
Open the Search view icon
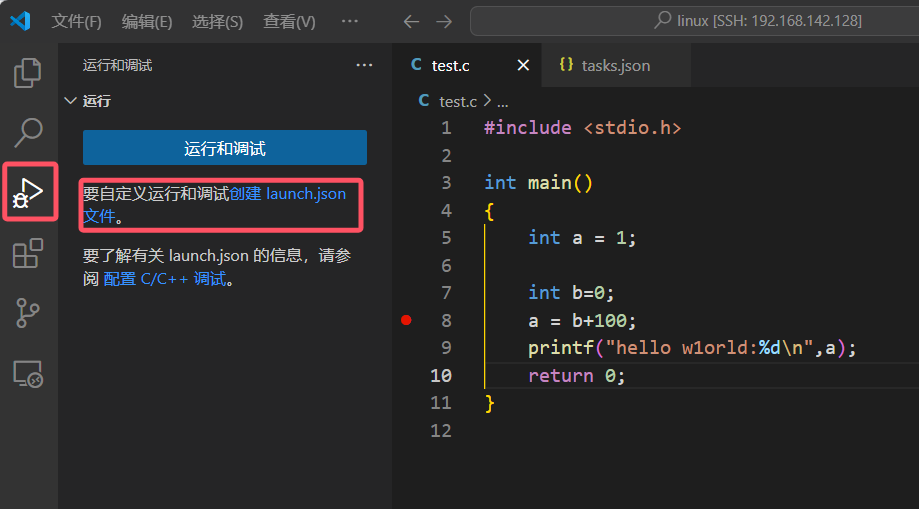[x=28, y=131]
